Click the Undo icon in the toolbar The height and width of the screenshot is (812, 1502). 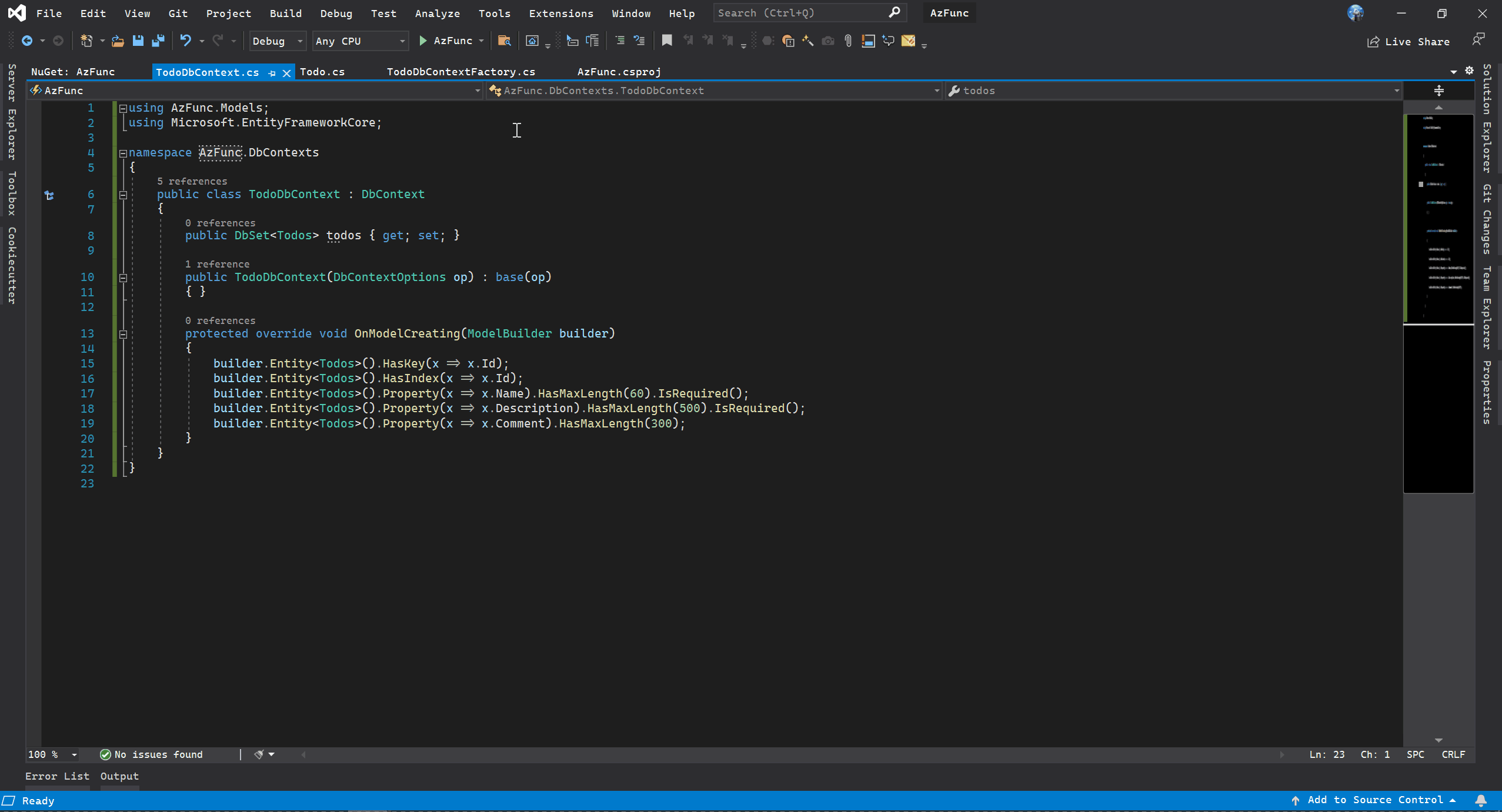[186, 41]
